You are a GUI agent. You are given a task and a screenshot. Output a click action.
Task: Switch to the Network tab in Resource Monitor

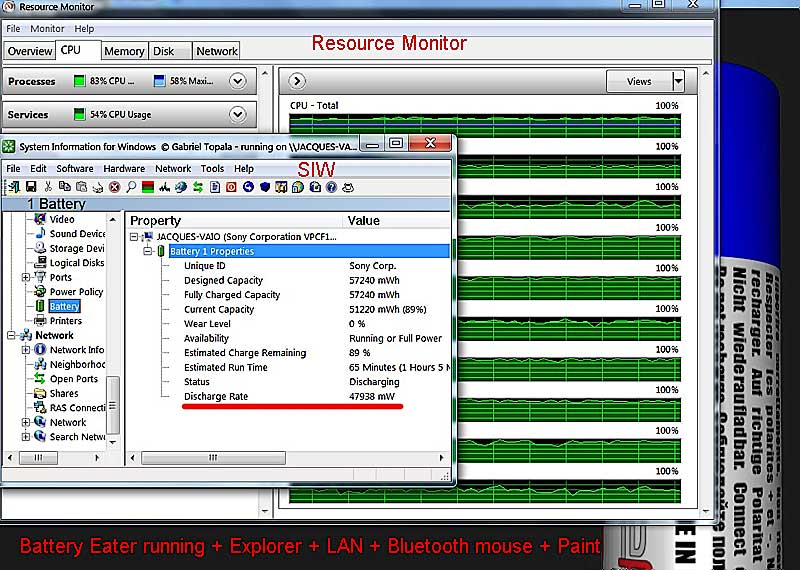pos(217,51)
